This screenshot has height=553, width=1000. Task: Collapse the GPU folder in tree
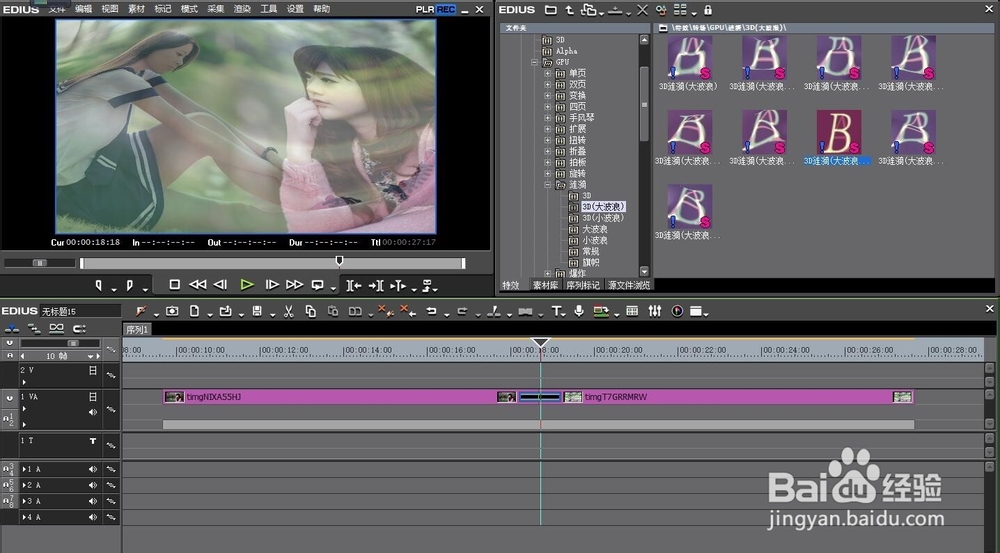[534, 62]
